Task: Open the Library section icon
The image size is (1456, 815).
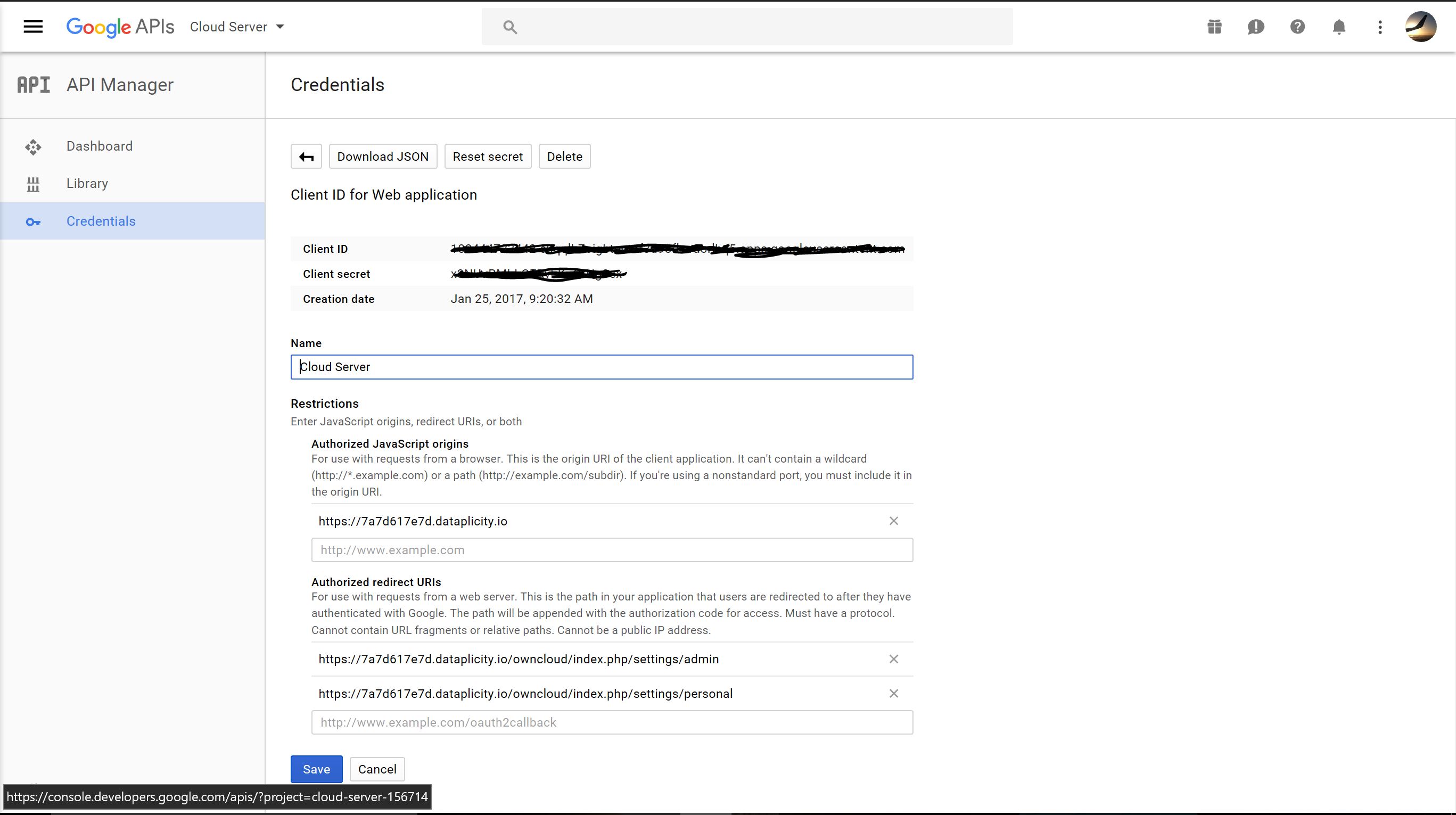Action: pos(33,182)
